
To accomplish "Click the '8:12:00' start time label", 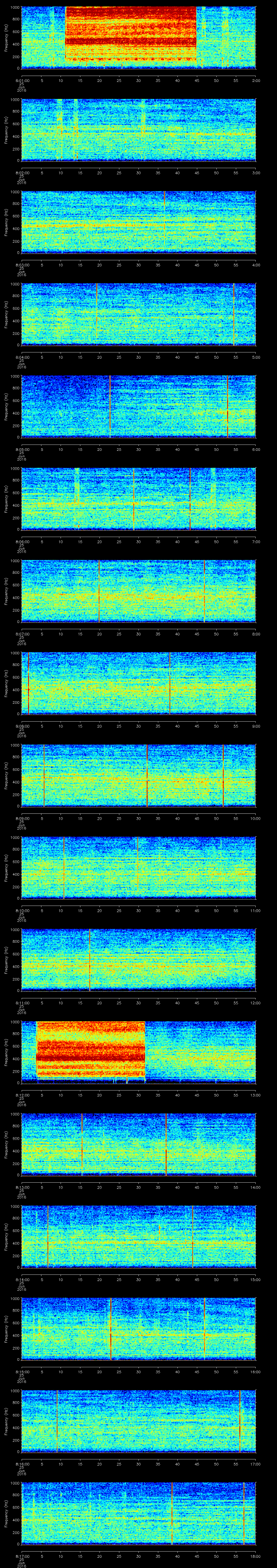I will pos(22,1095).
